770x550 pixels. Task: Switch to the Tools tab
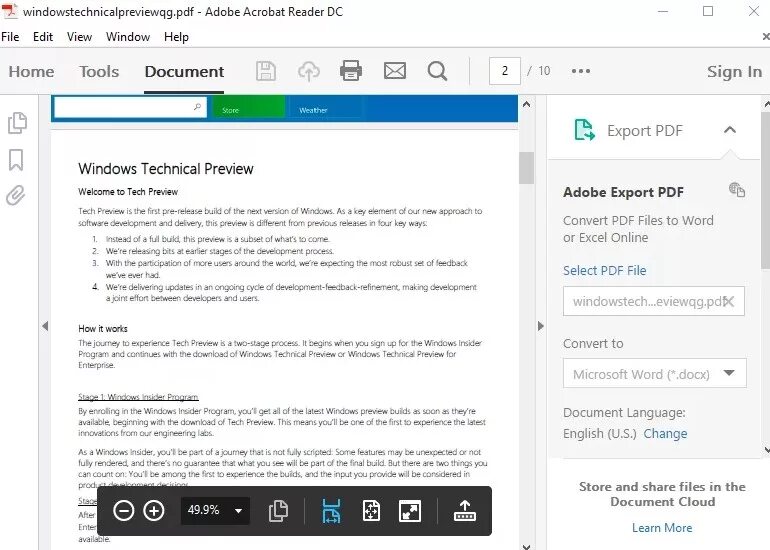(99, 72)
